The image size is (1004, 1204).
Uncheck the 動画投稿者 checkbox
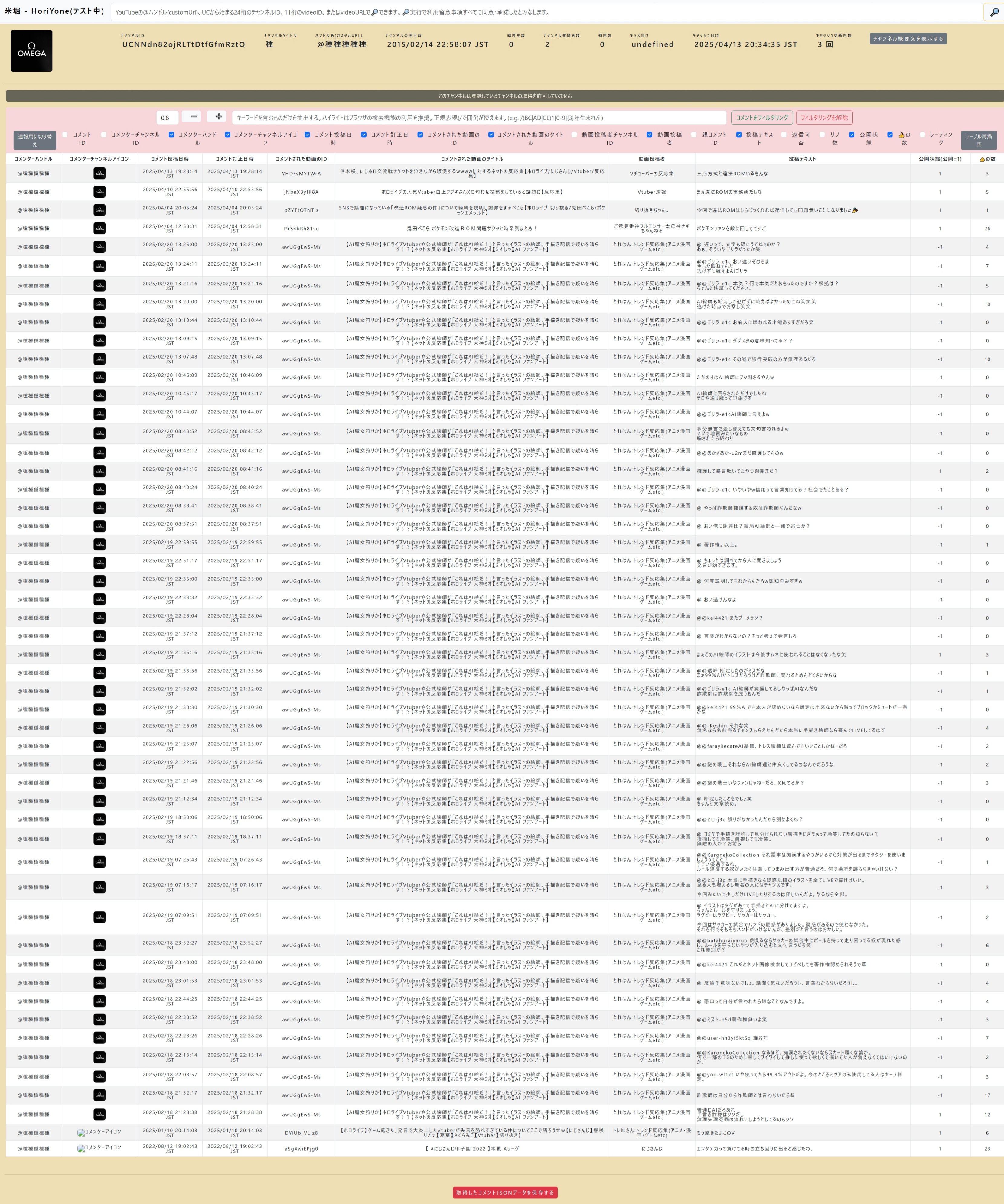[650, 135]
